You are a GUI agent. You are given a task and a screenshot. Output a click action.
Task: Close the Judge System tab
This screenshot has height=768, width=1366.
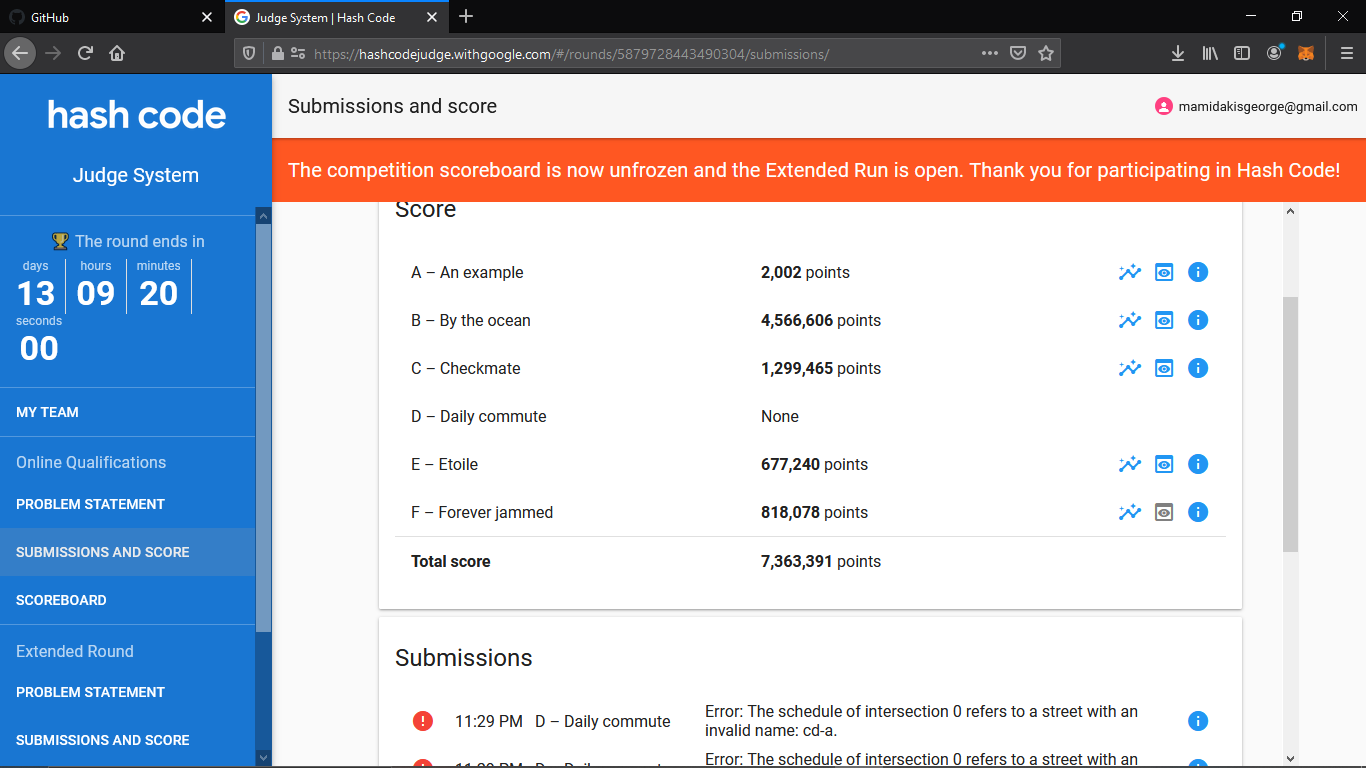point(431,17)
